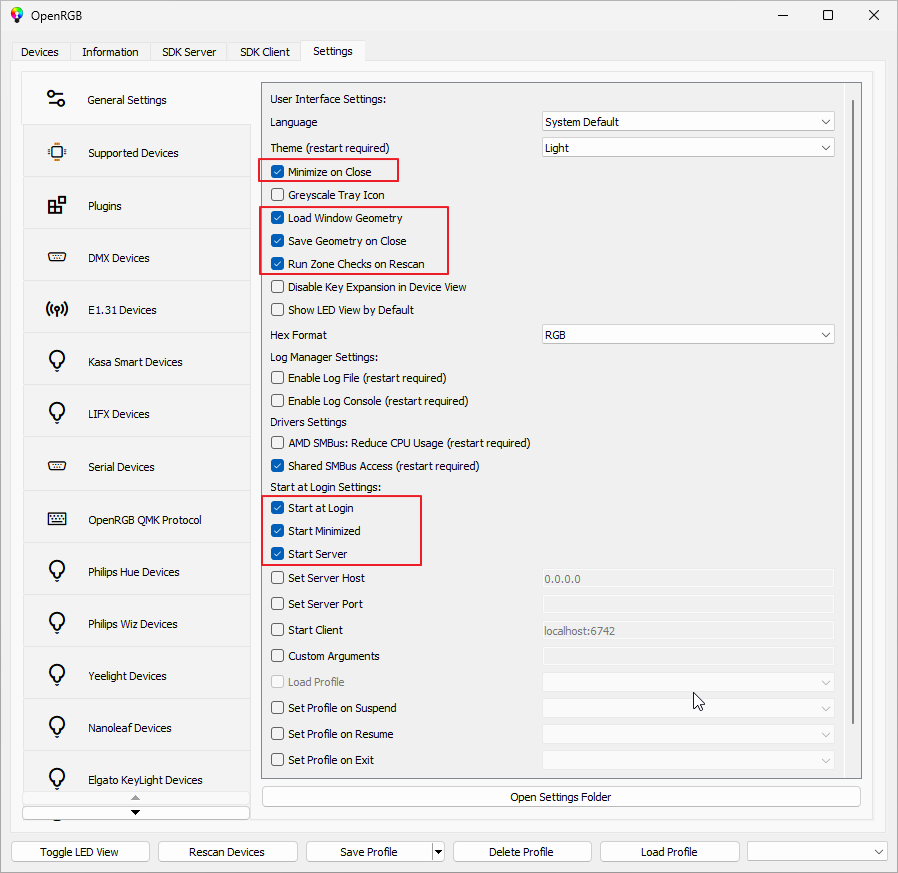Enable Greyscale Tray Icon
The width and height of the screenshot is (898, 873).
277,194
